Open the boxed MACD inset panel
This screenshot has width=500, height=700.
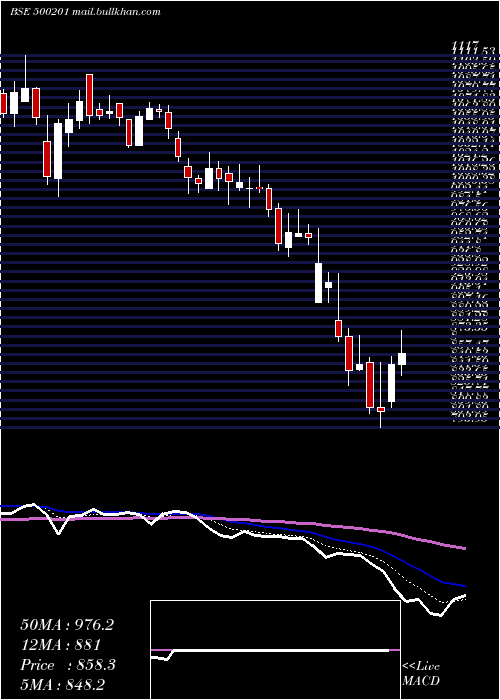point(275,650)
